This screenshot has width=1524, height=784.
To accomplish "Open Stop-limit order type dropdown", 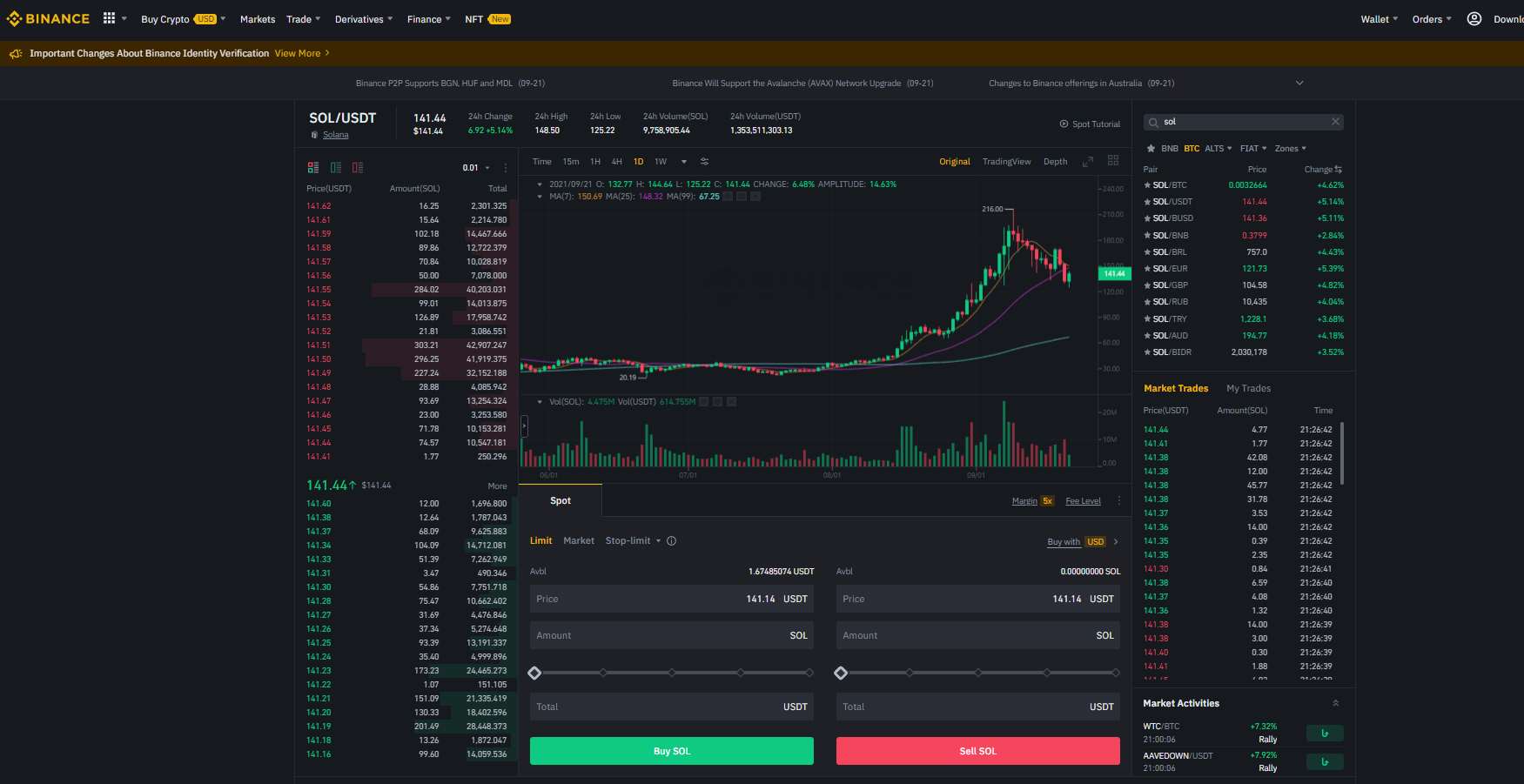I will (633, 540).
